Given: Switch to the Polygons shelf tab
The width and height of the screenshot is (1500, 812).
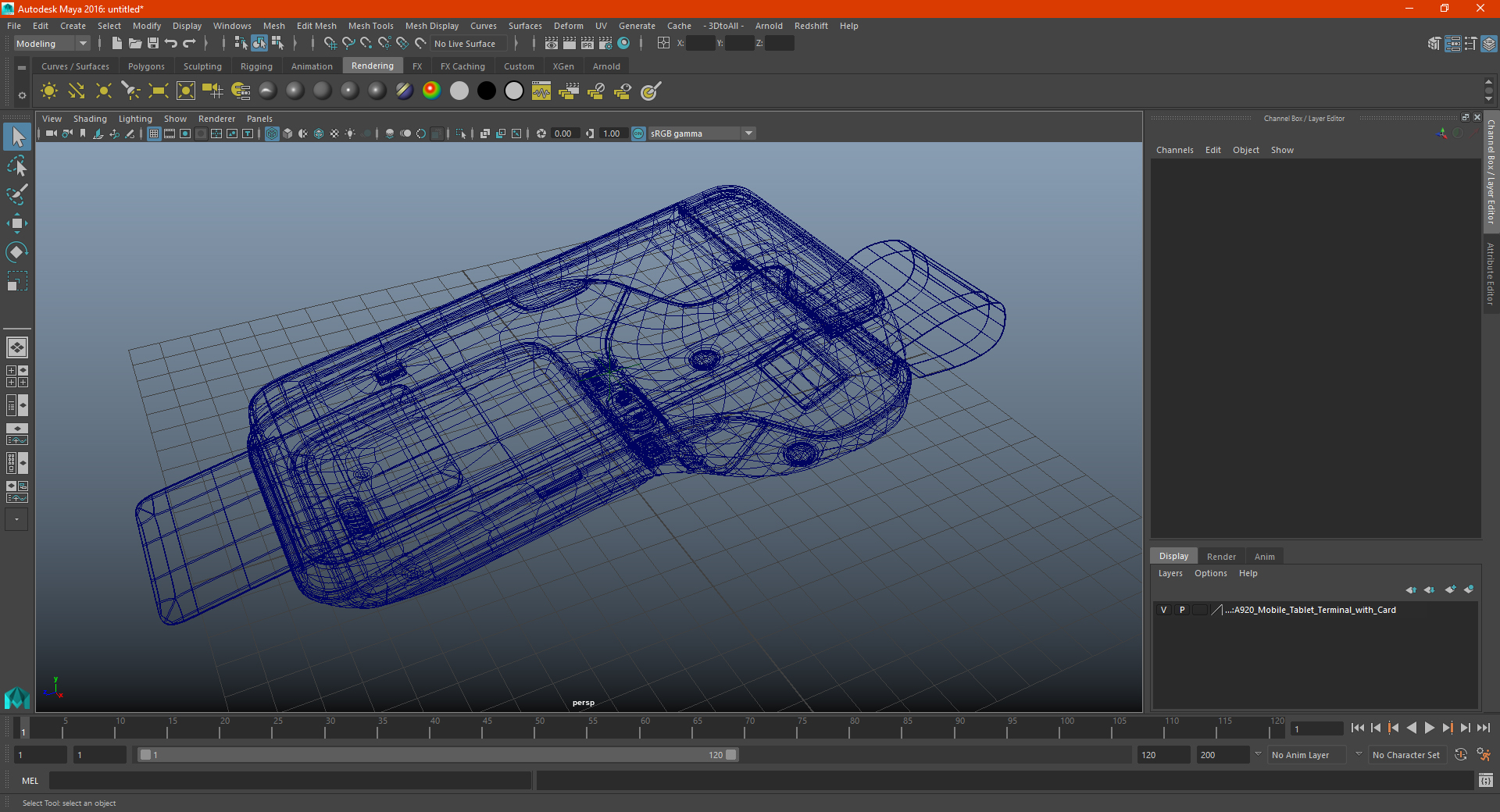Looking at the screenshot, I should click(146, 66).
